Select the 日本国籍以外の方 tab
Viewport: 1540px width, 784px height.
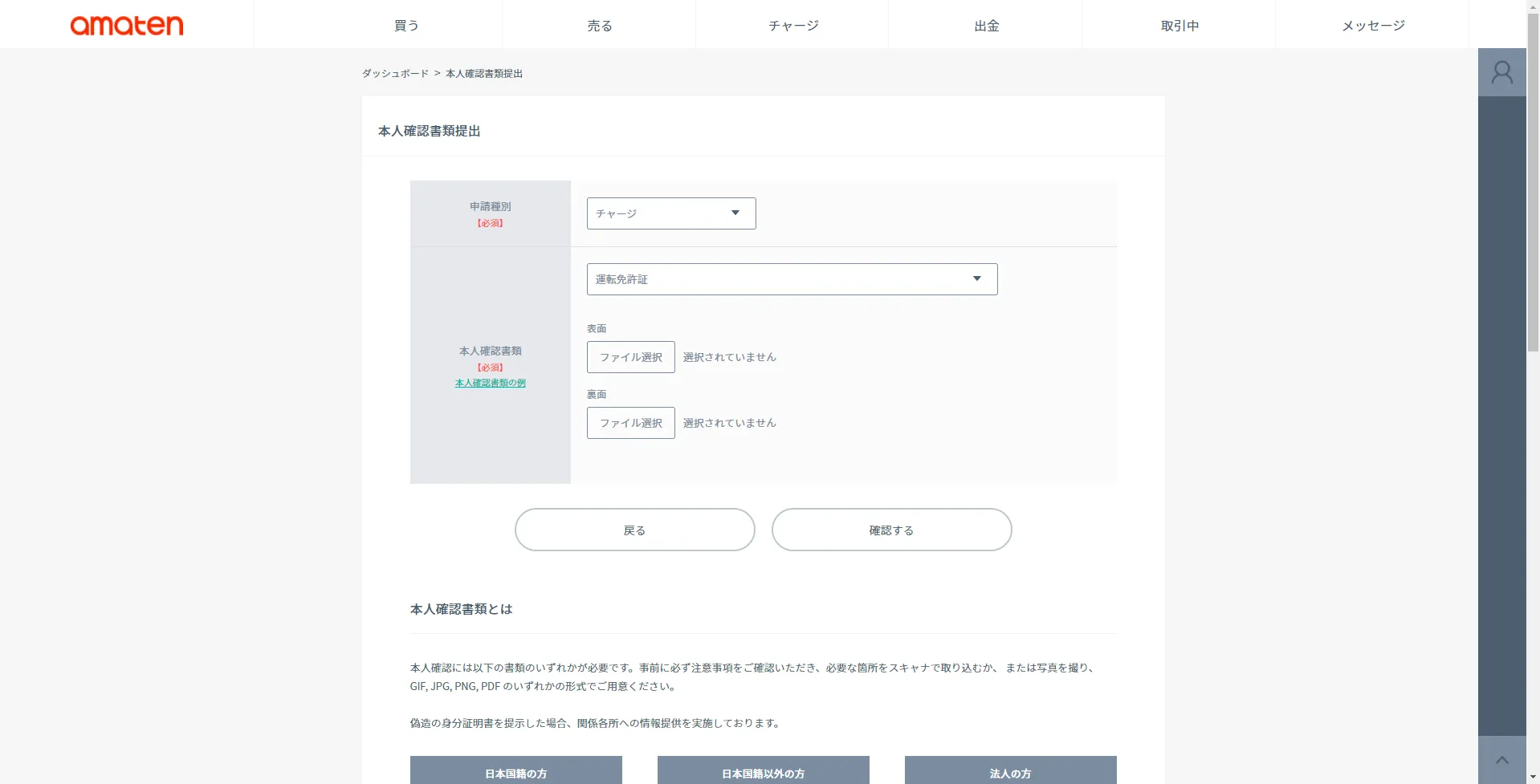pyautogui.click(x=764, y=770)
